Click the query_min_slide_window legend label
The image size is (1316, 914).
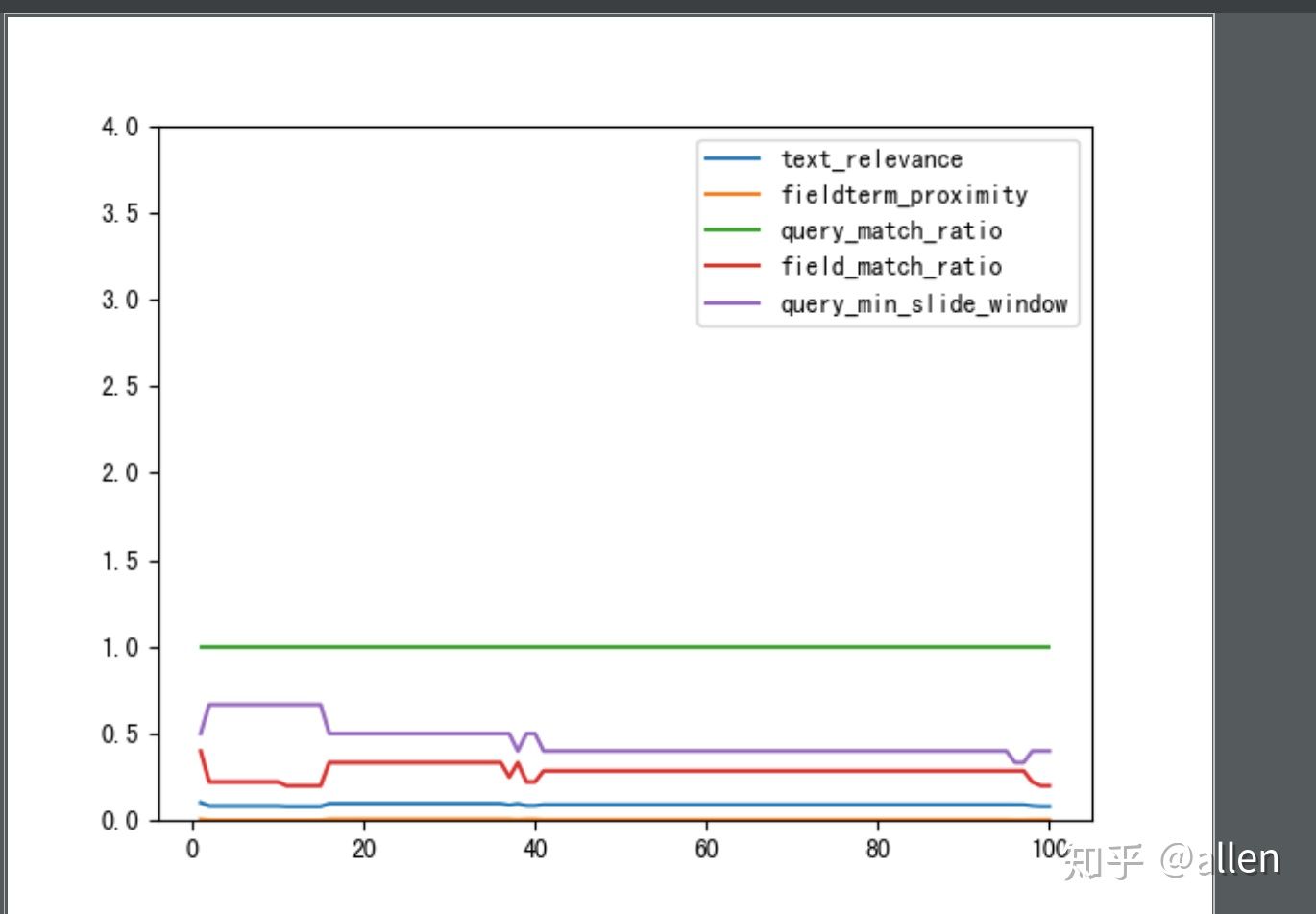point(924,303)
